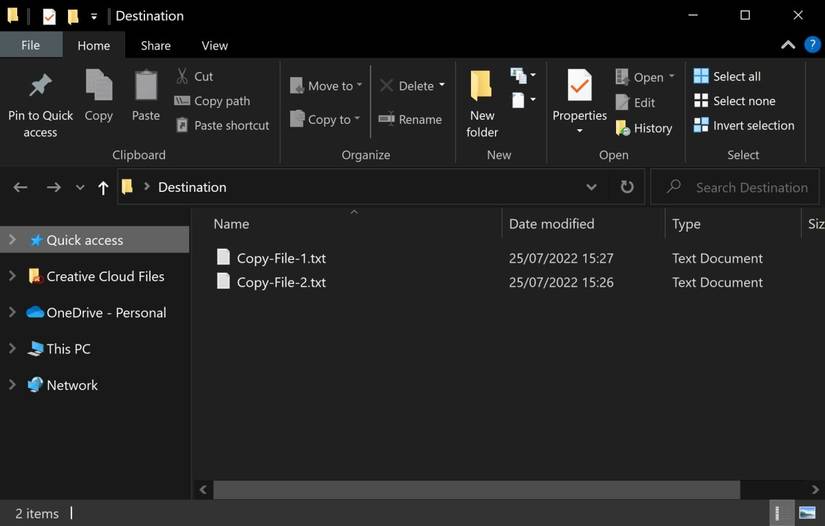Click the horizontal scrollbar in file list
Screen dimensions: 825x526
475,490
